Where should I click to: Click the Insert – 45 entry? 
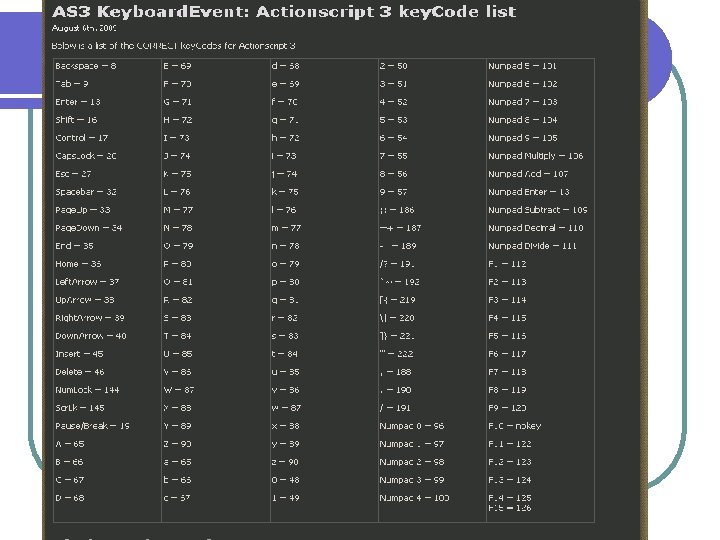tap(79, 354)
